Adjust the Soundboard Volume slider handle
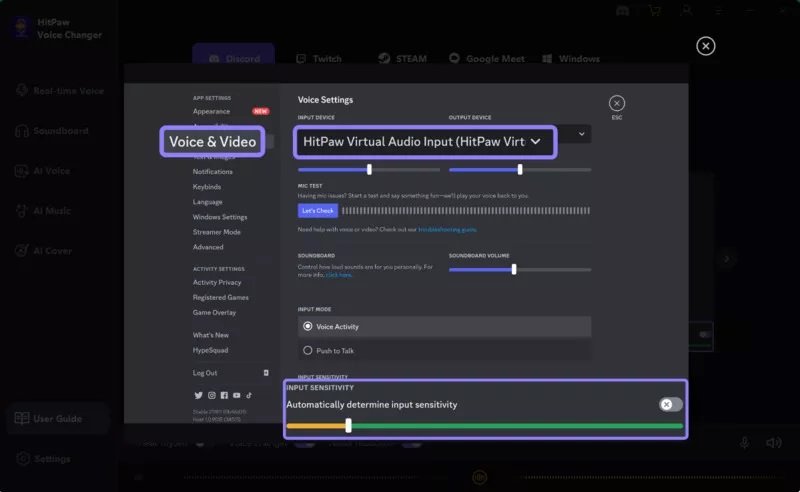 pyautogui.click(x=514, y=269)
